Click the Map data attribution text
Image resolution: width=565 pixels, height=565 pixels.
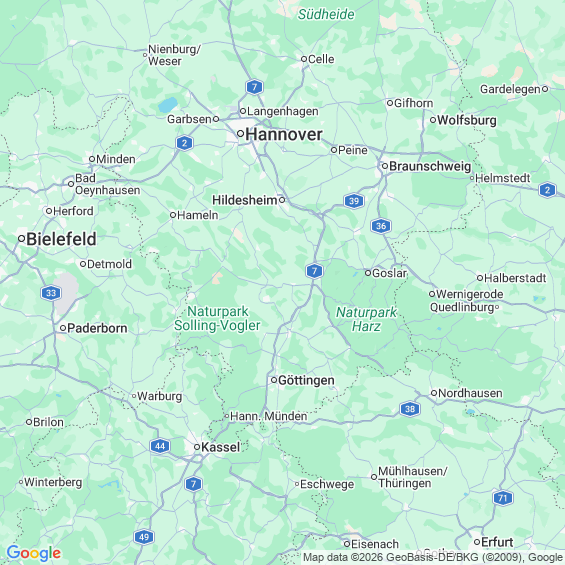(x=433, y=557)
